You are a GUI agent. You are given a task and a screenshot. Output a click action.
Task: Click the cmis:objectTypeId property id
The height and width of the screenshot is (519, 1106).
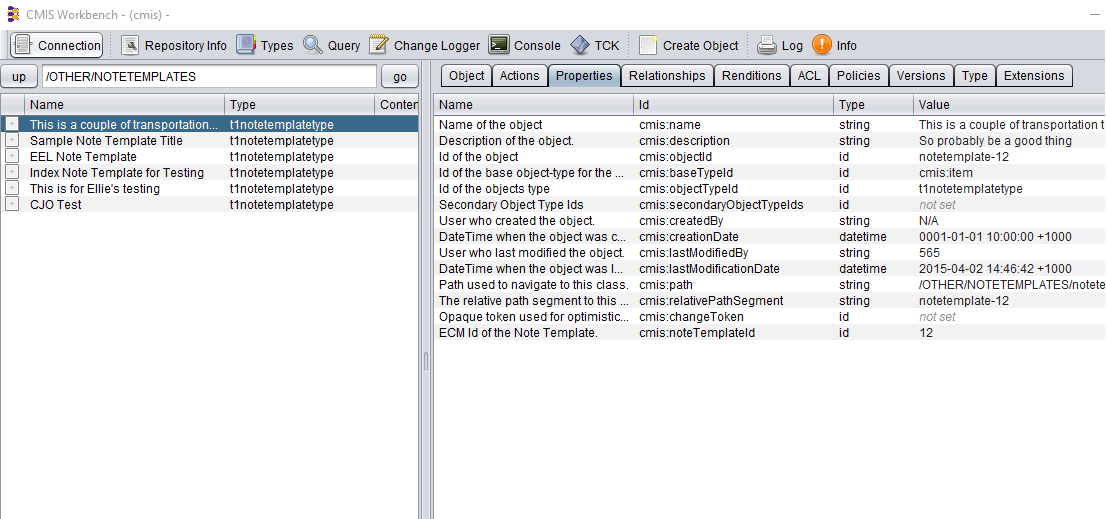[x=688, y=189]
